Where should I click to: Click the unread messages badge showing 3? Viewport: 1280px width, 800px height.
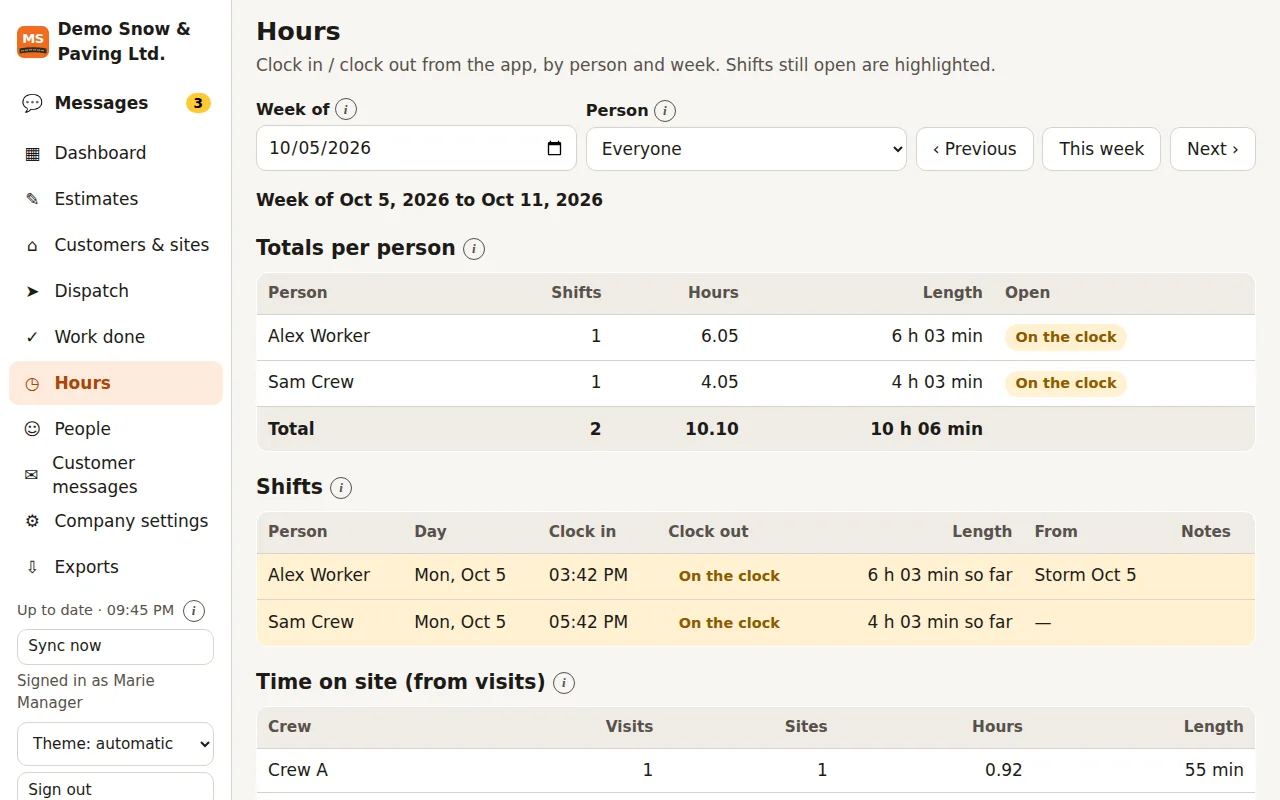click(x=198, y=103)
